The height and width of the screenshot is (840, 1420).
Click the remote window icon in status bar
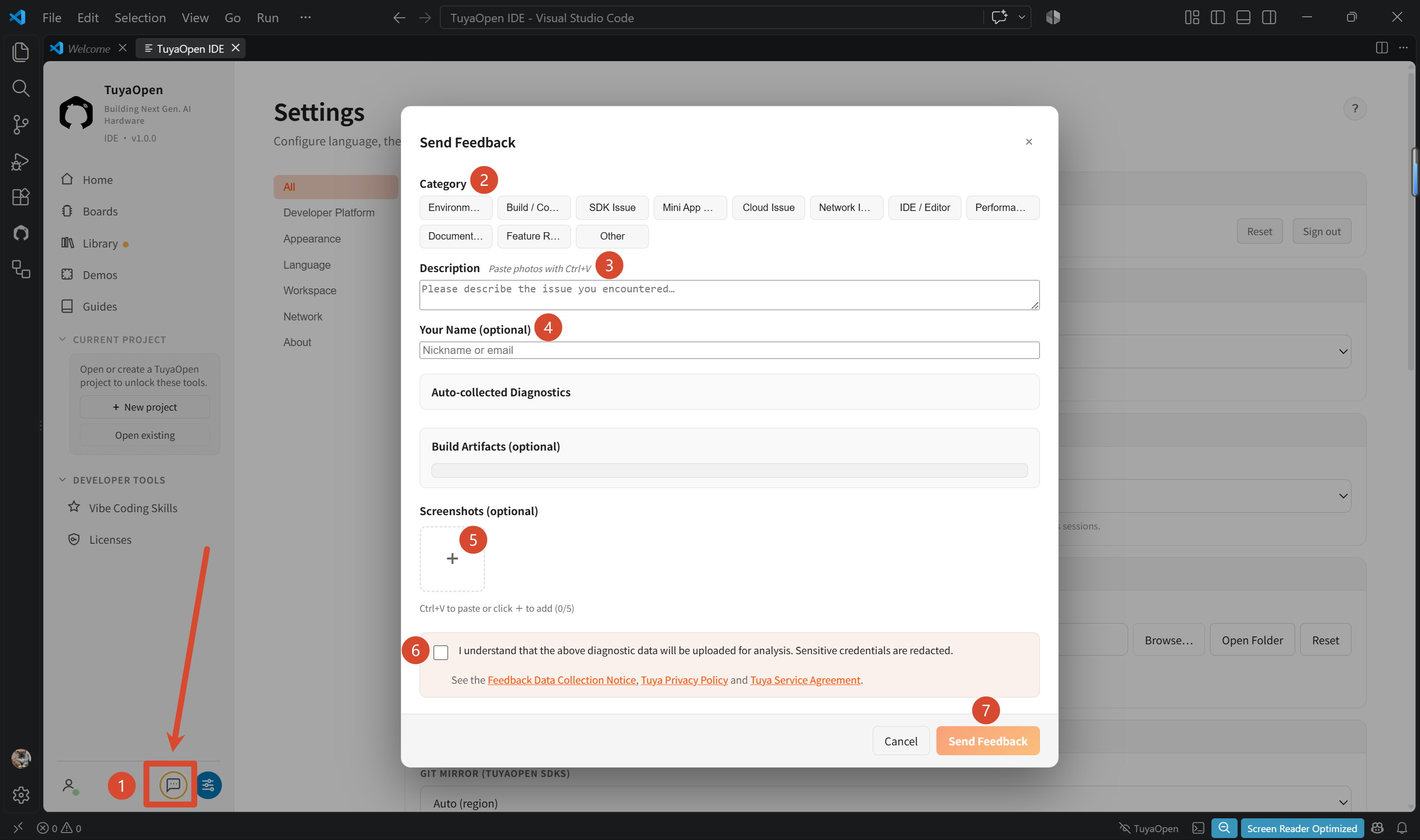[x=18, y=828]
